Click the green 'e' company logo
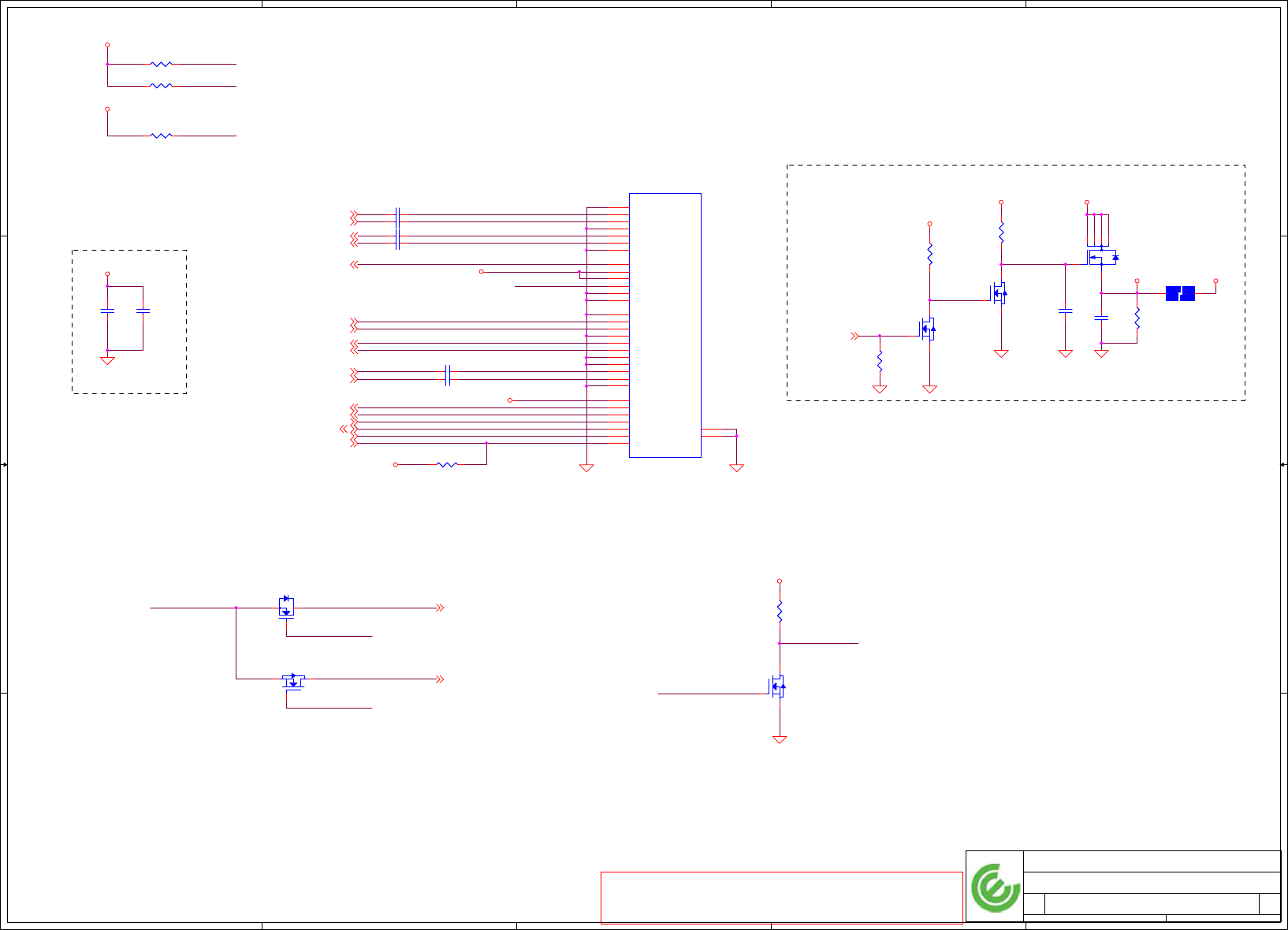Screen dimensions: 1288x930 (996, 887)
